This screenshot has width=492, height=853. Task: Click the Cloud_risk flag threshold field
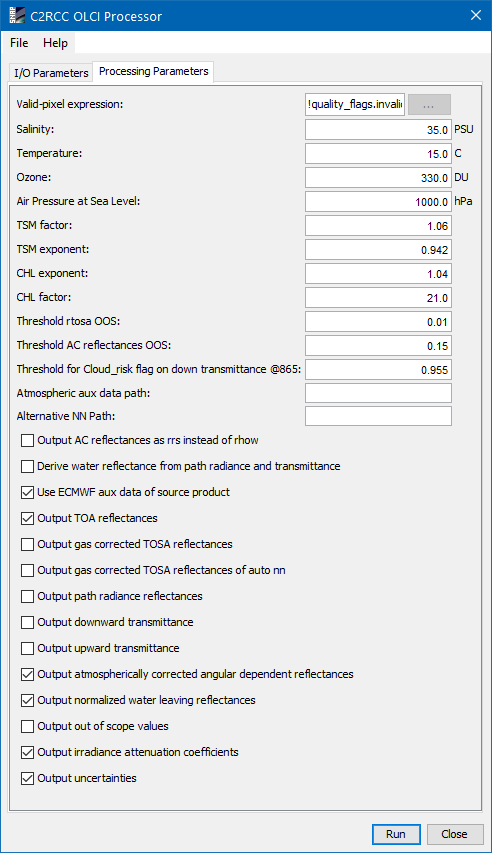(x=378, y=369)
